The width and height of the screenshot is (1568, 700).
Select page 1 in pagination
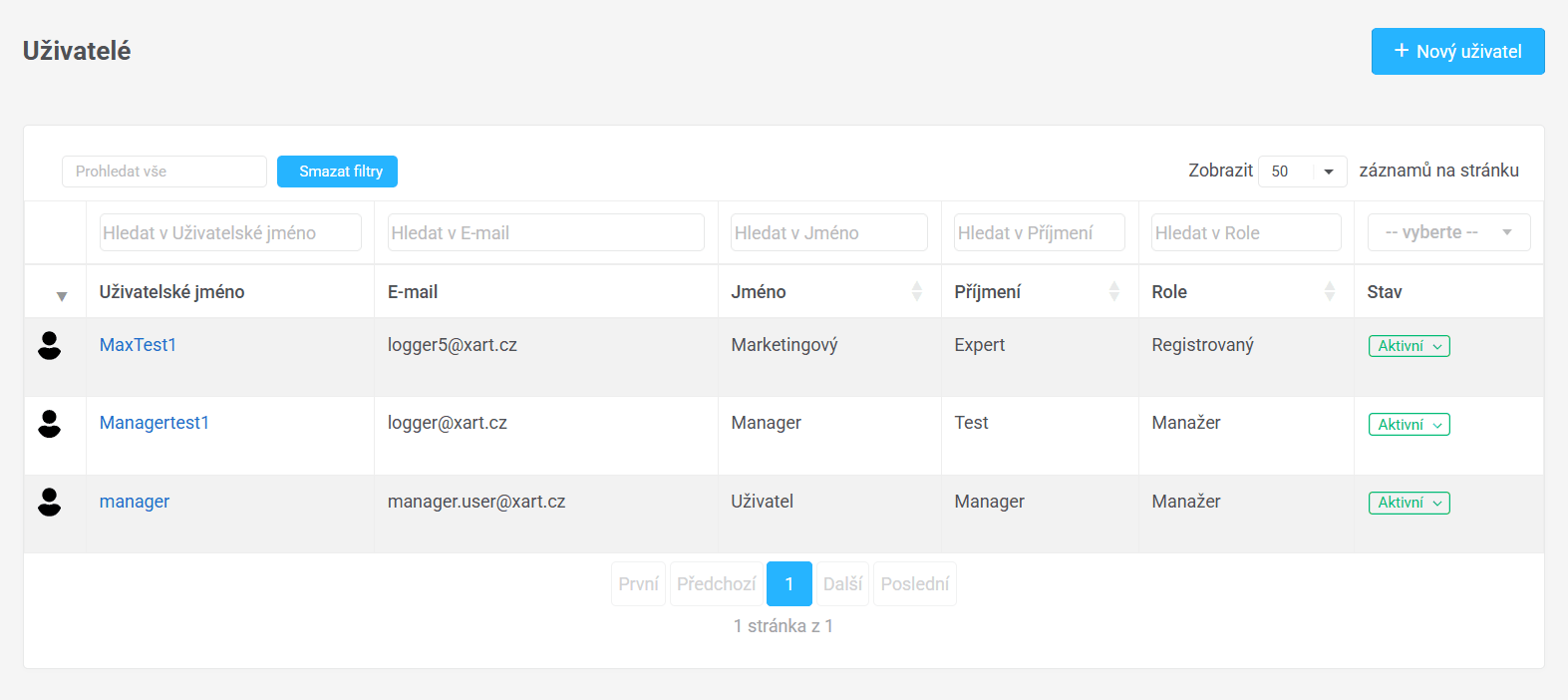(788, 584)
